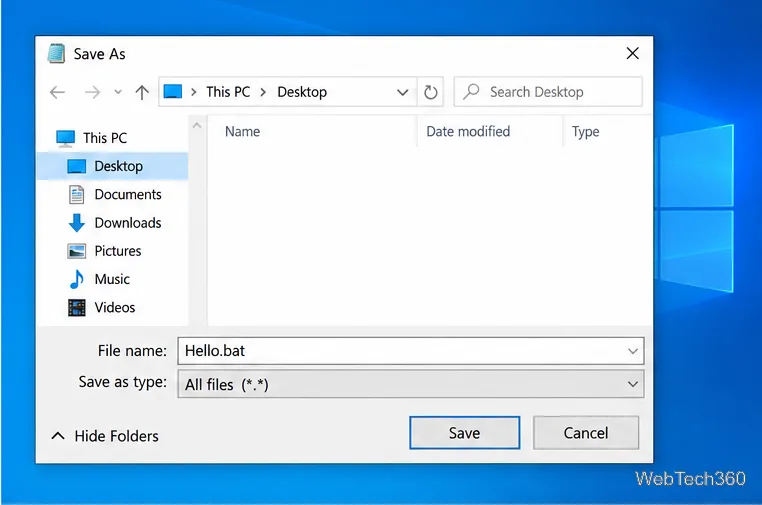Click the Save button
This screenshot has width=762, height=505.
pyautogui.click(x=465, y=433)
